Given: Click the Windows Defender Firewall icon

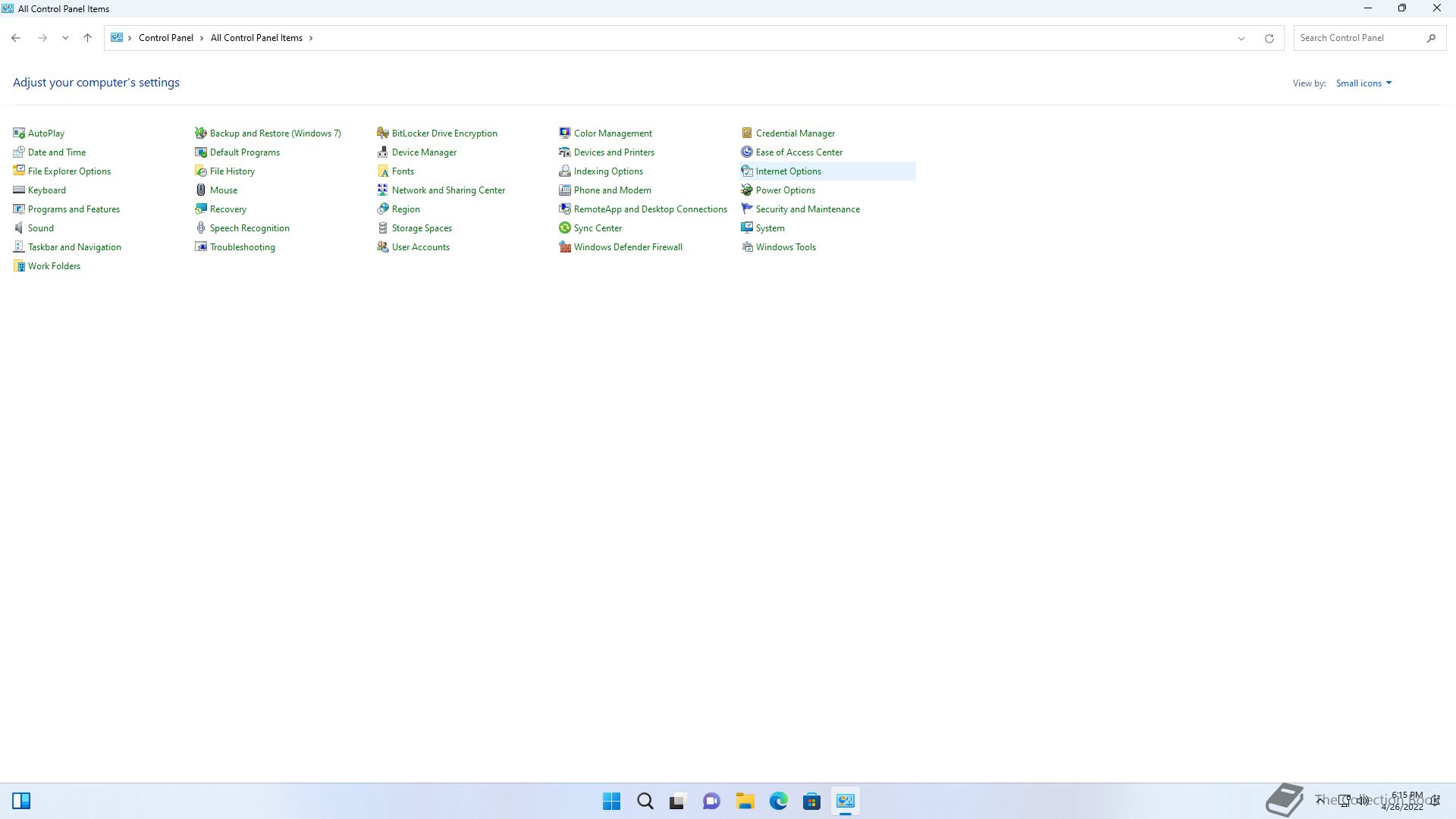Looking at the screenshot, I should [x=565, y=247].
